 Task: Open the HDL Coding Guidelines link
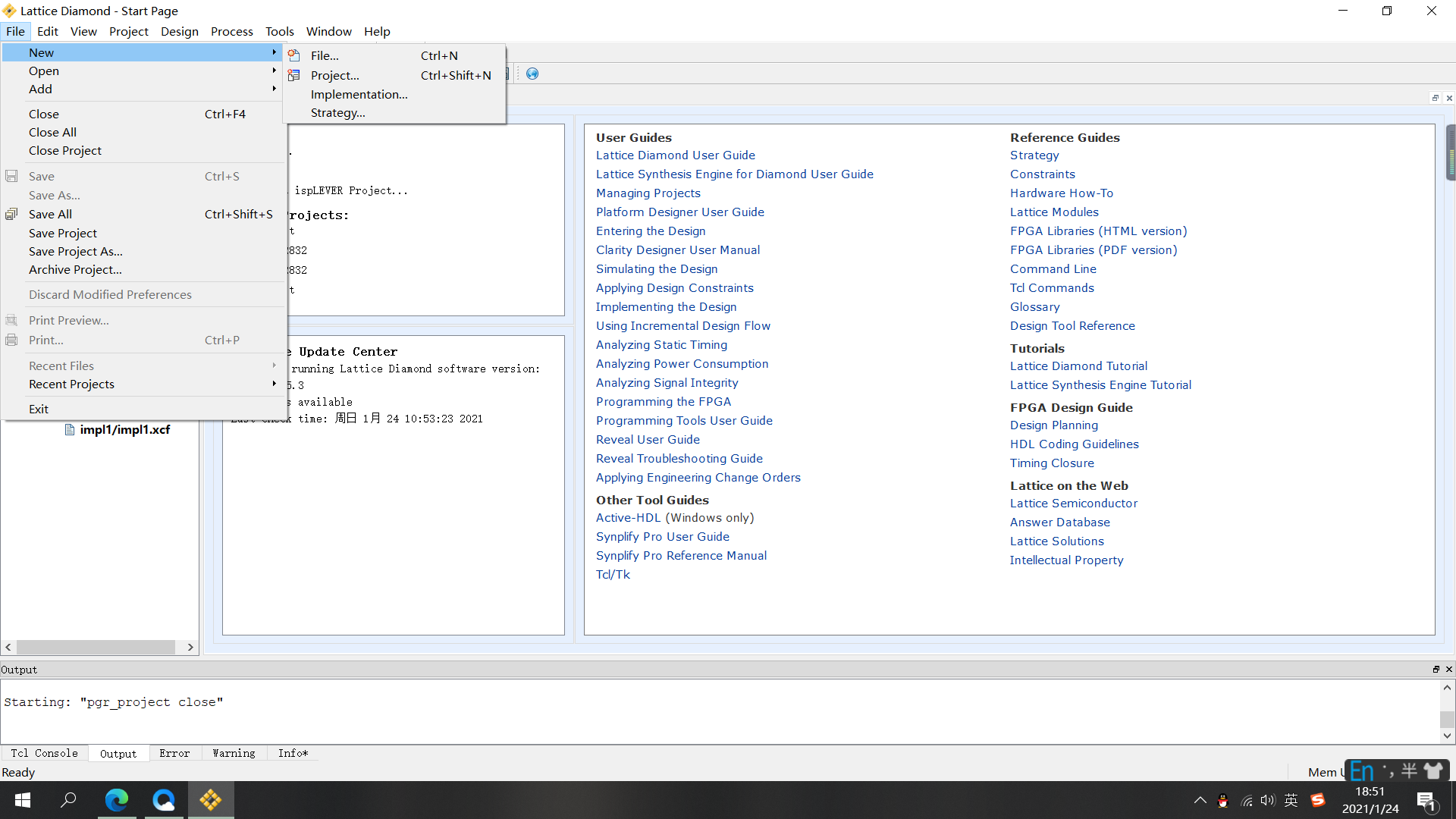click(x=1074, y=444)
